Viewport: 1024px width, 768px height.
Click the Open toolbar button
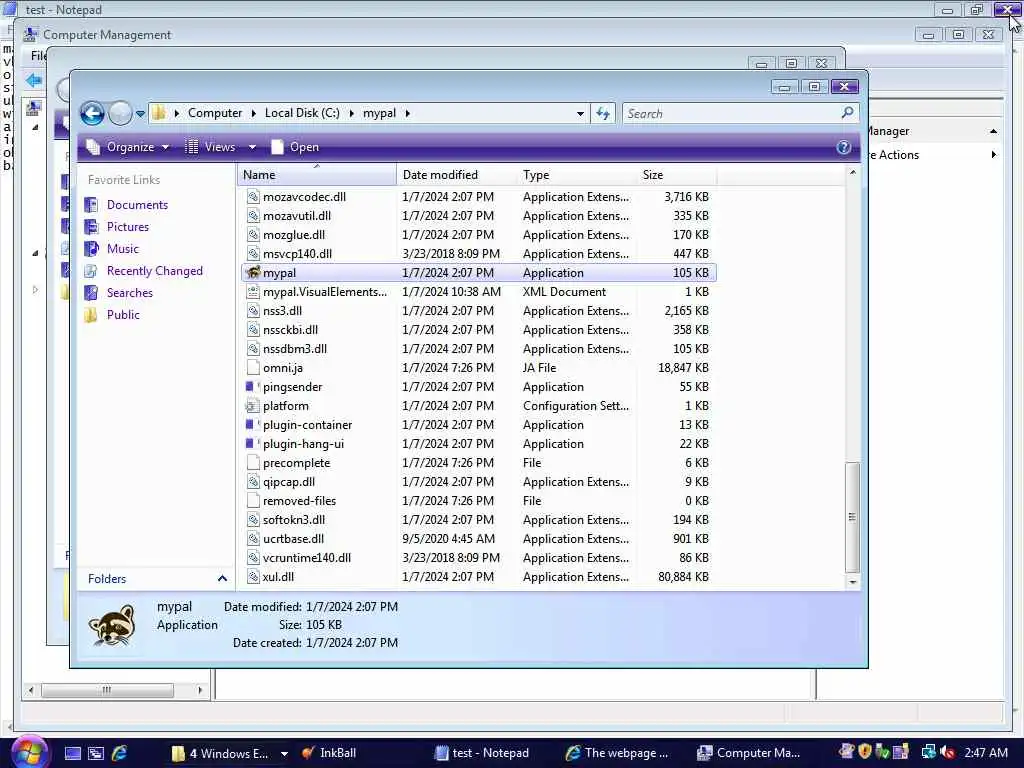point(295,147)
